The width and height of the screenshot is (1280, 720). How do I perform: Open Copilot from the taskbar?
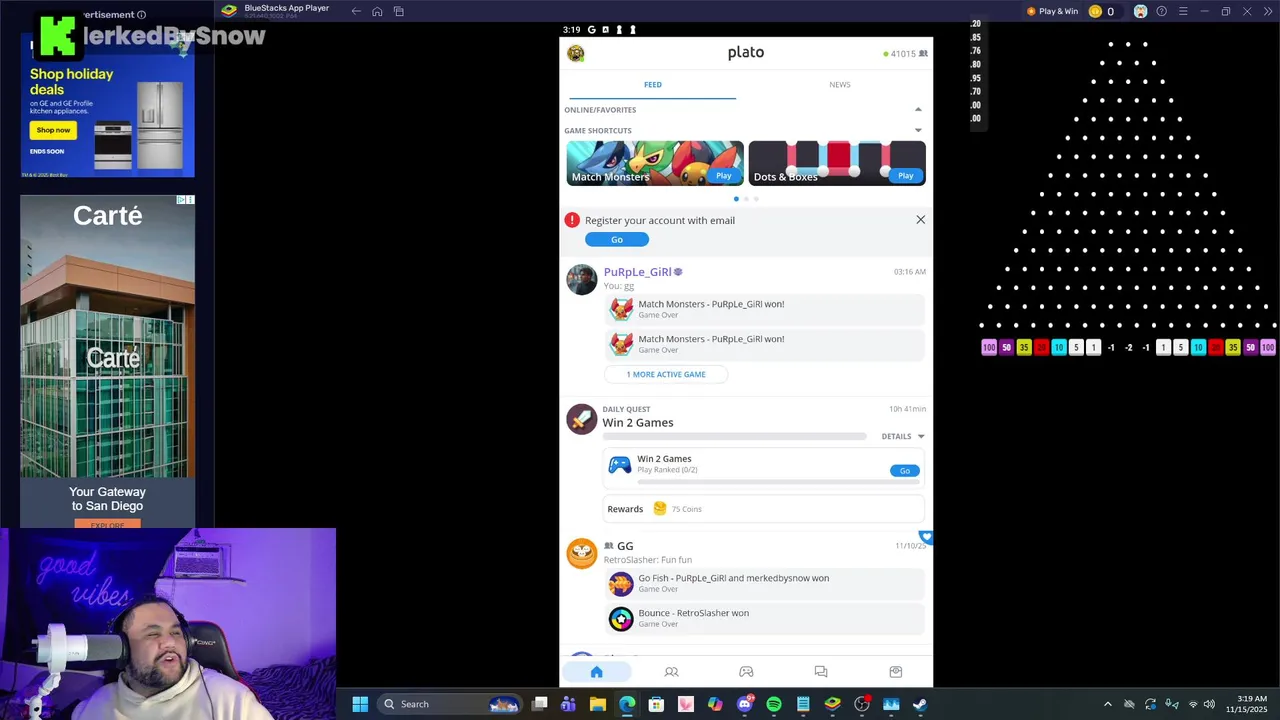715,704
